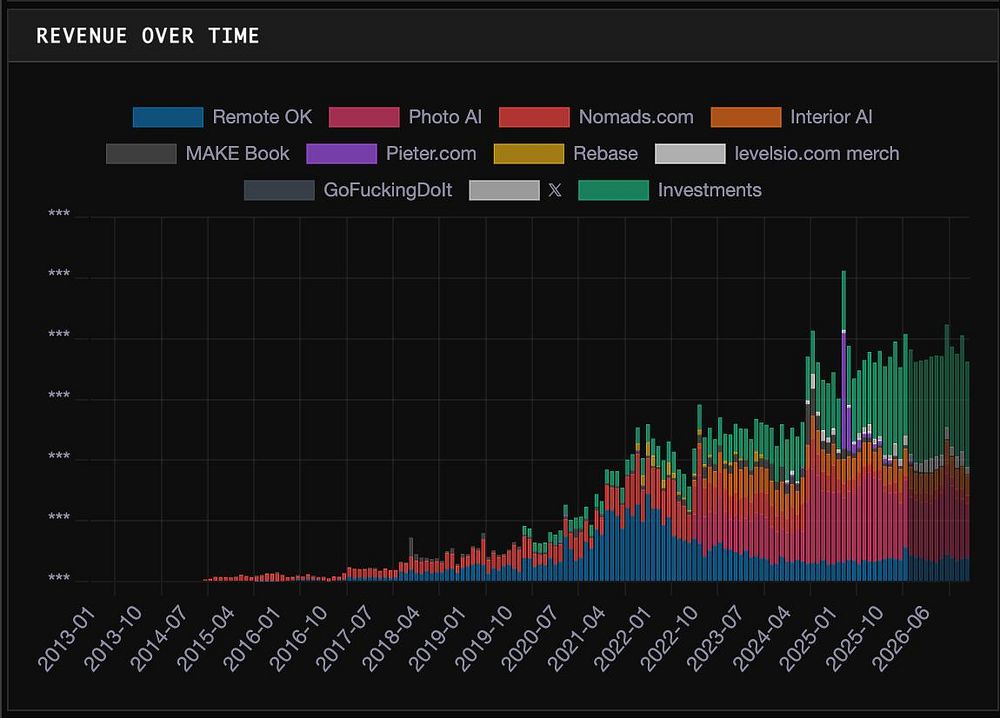The height and width of the screenshot is (718, 1000).
Task: Click the yellow Rebase legend swatch
Action: pos(529,154)
